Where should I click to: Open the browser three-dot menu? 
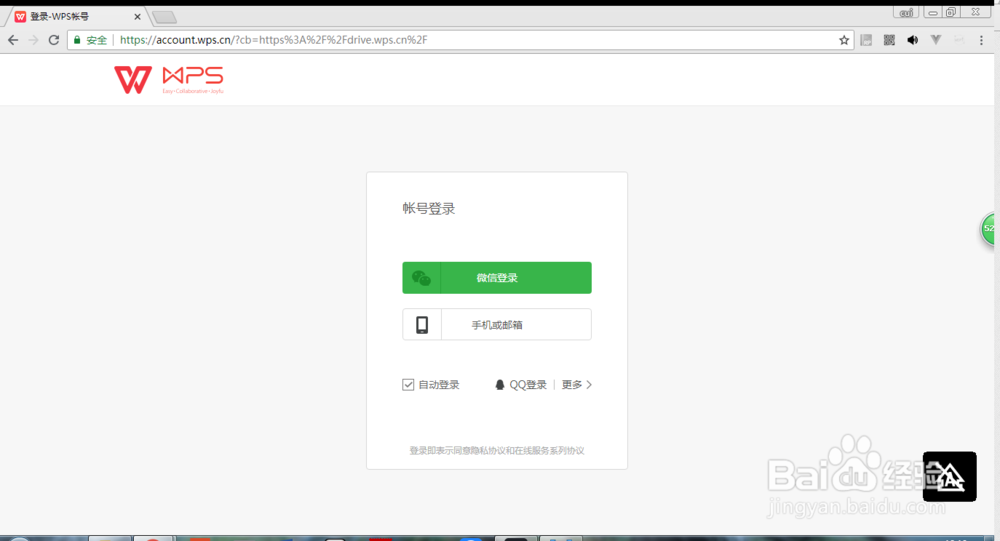point(981,40)
